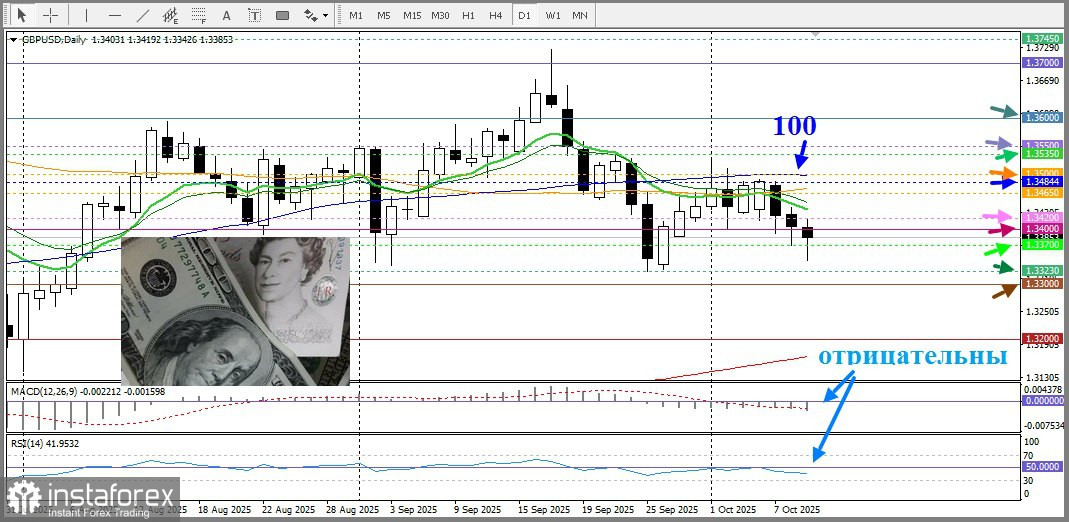Pick the horizontal line drawing tool

click(x=115, y=14)
